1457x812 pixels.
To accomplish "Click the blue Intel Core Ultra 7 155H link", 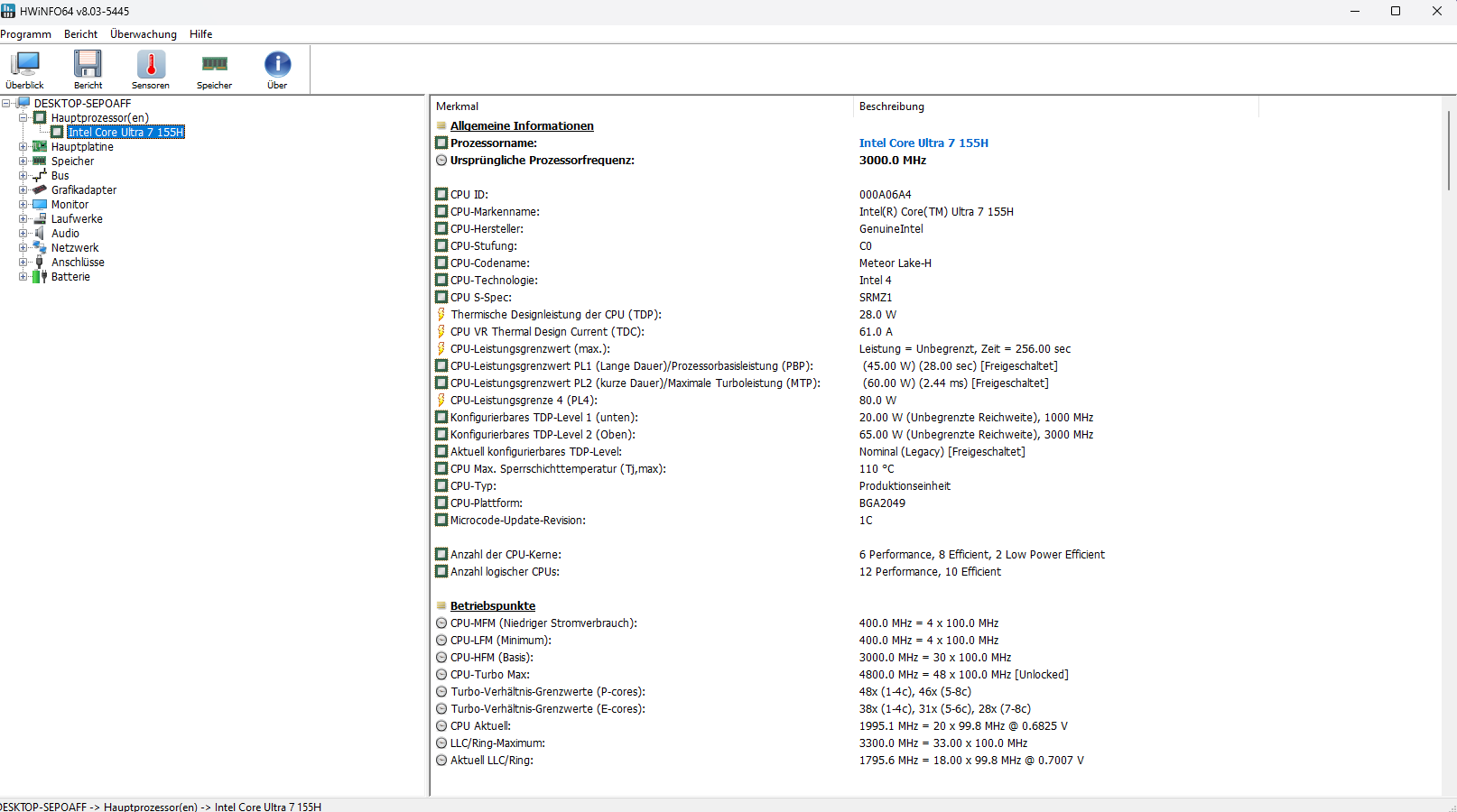I will point(923,143).
